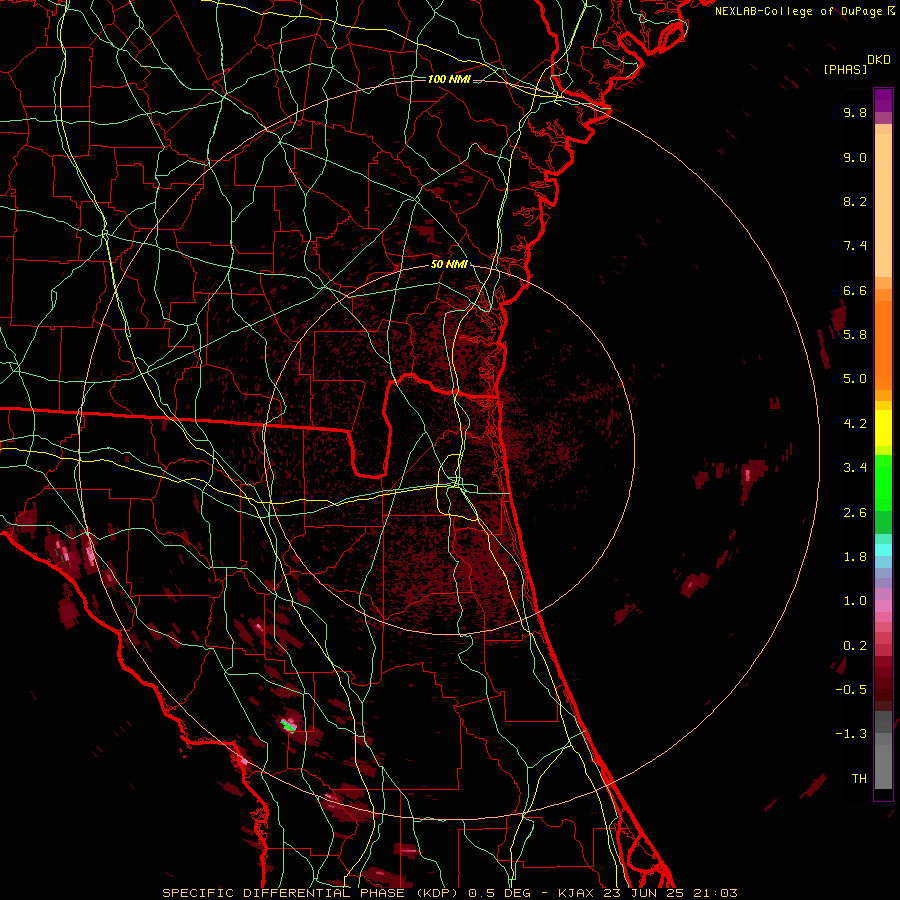Click the NEXLAB-College of DuPage header text
This screenshot has height=900, width=900.
point(798,11)
